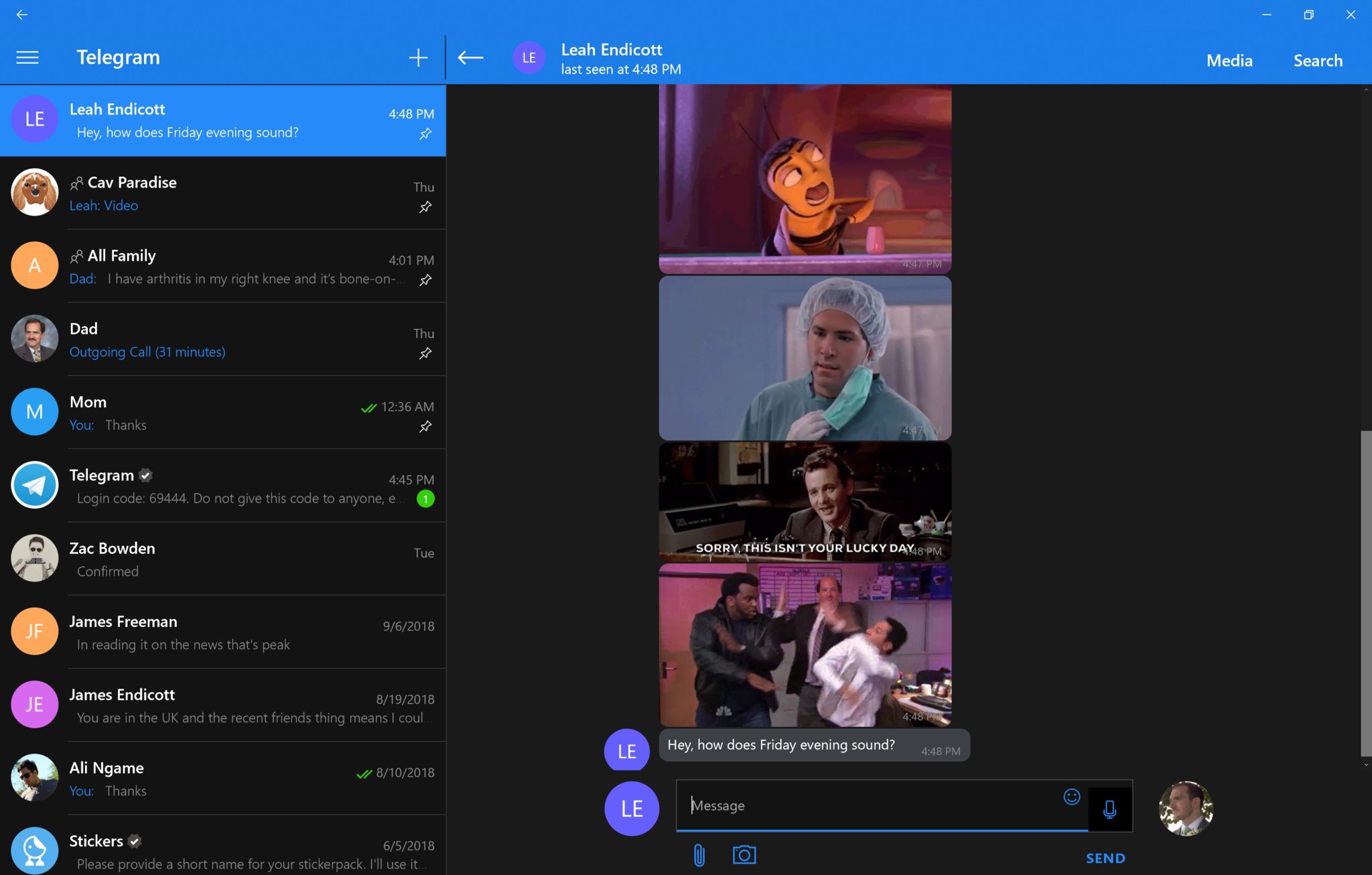
Task: Click Leah Endicott name in chat header
Action: pos(611,50)
